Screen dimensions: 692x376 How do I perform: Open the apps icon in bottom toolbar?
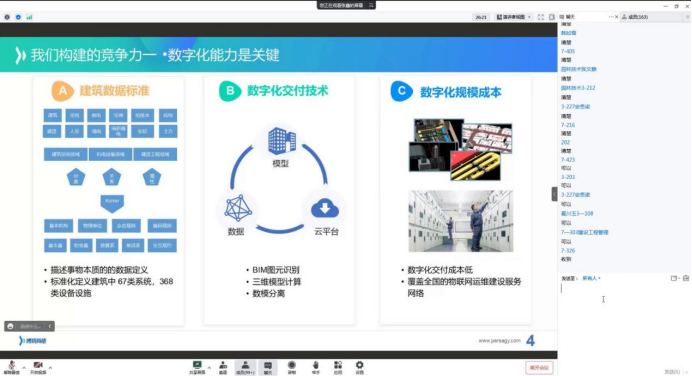coord(338,367)
